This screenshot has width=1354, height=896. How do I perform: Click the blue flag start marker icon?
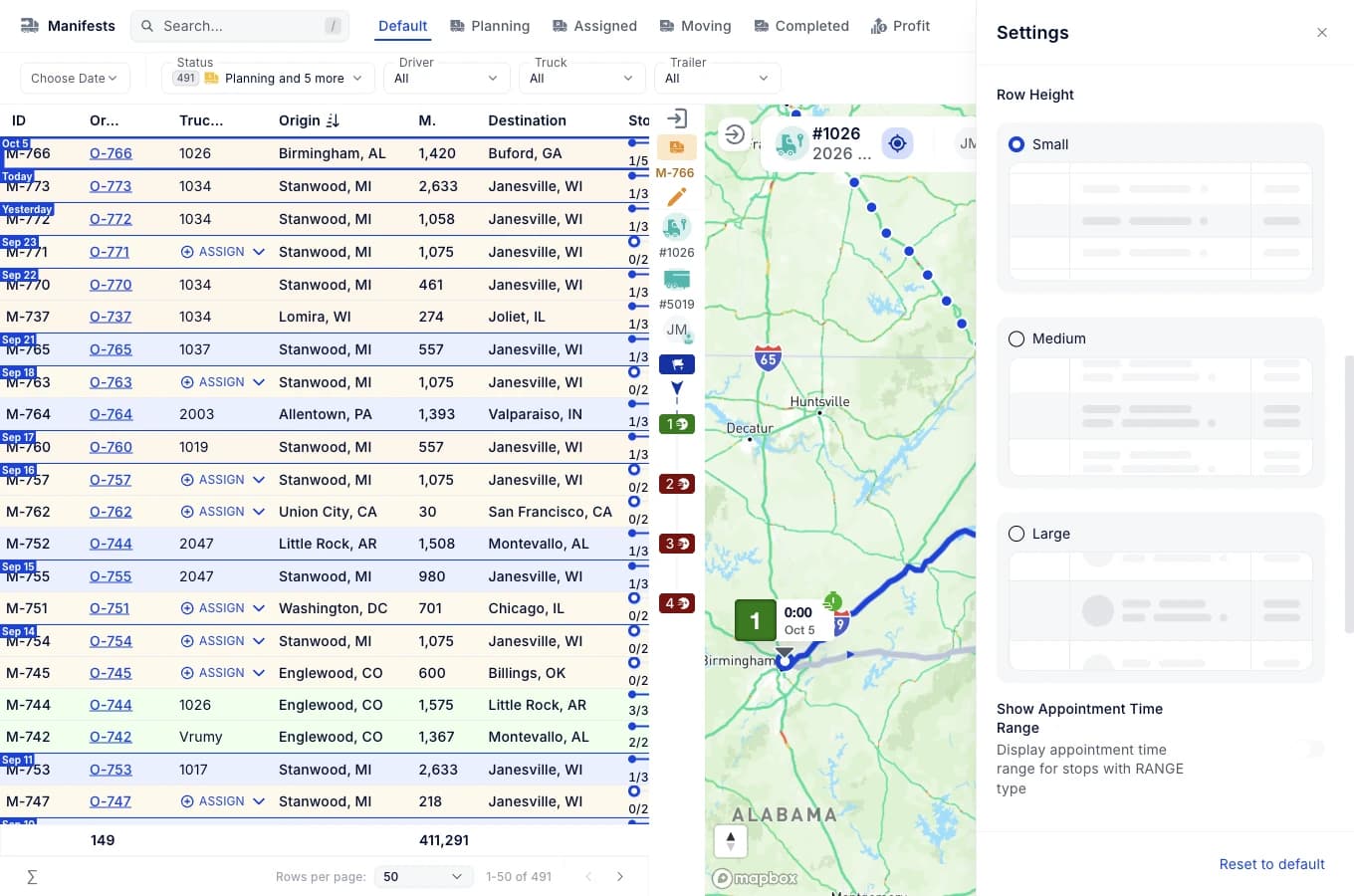click(677, 364)
